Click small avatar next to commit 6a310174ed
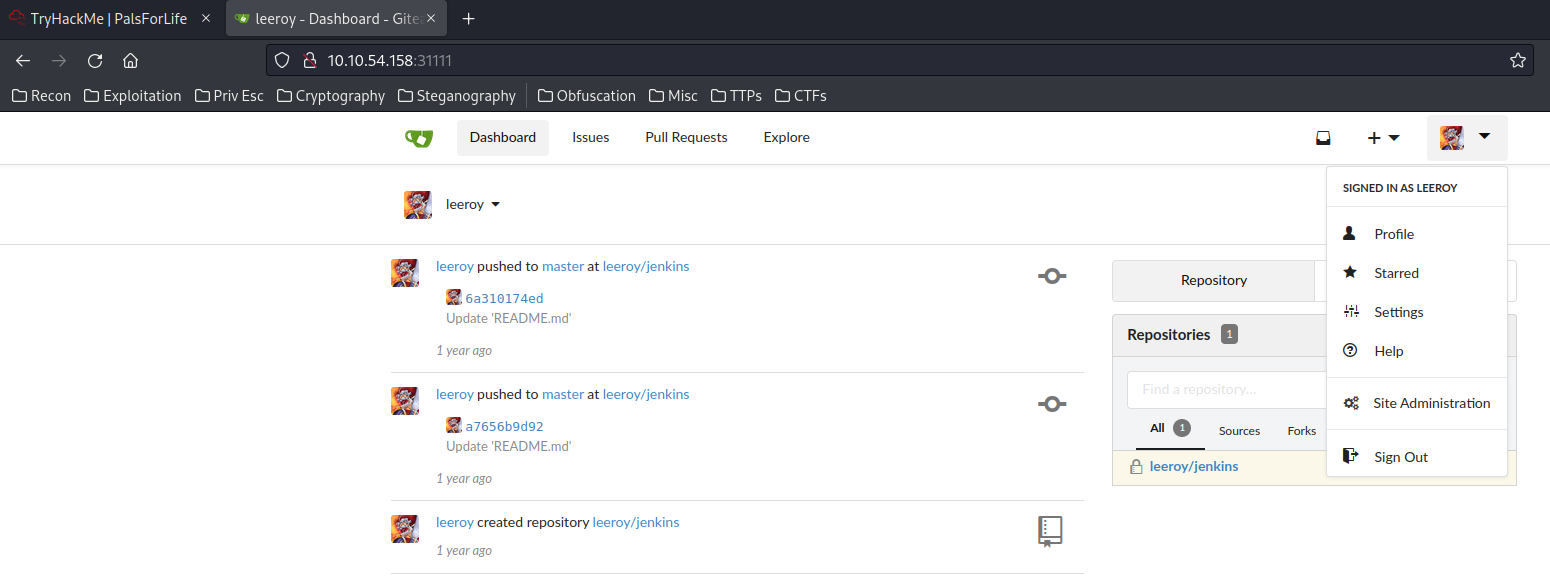Viewport: 1550px width, 587px height. (454, 297)
